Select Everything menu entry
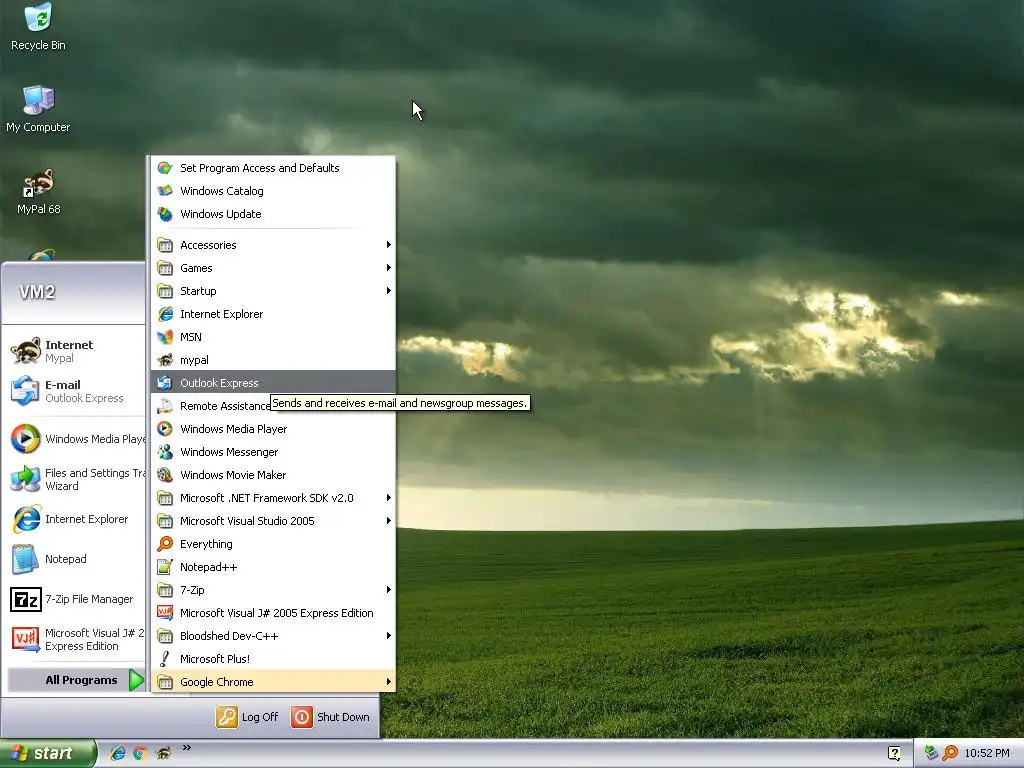This screenshot has width=1024, height=768. point(273,544)
